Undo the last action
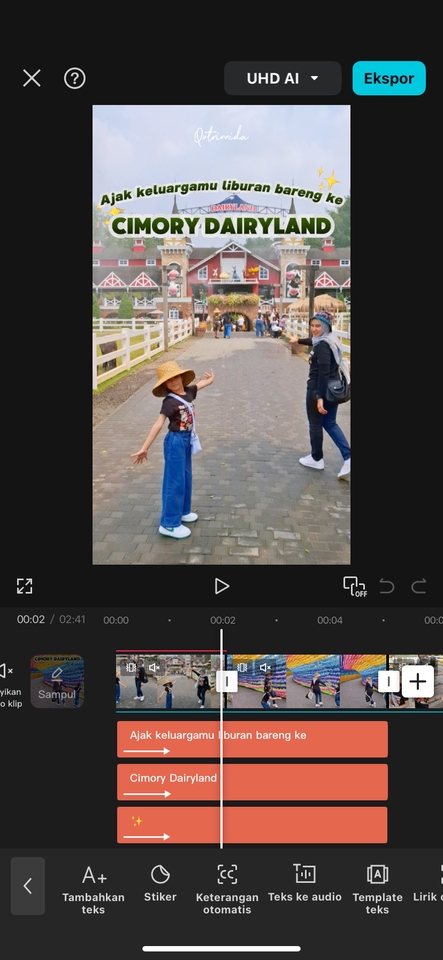 click(387, 586)
